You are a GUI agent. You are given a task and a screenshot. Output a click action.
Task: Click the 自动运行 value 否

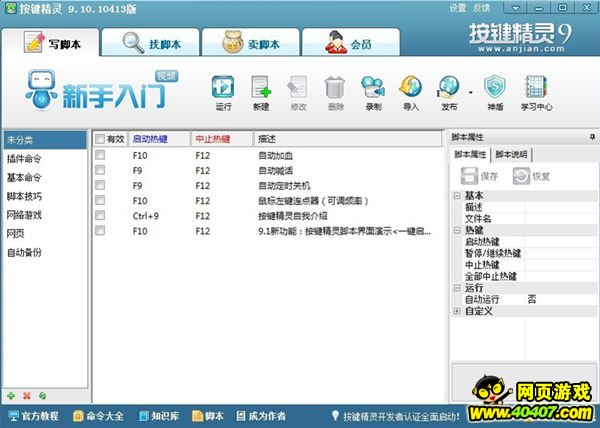pos(532,299)
